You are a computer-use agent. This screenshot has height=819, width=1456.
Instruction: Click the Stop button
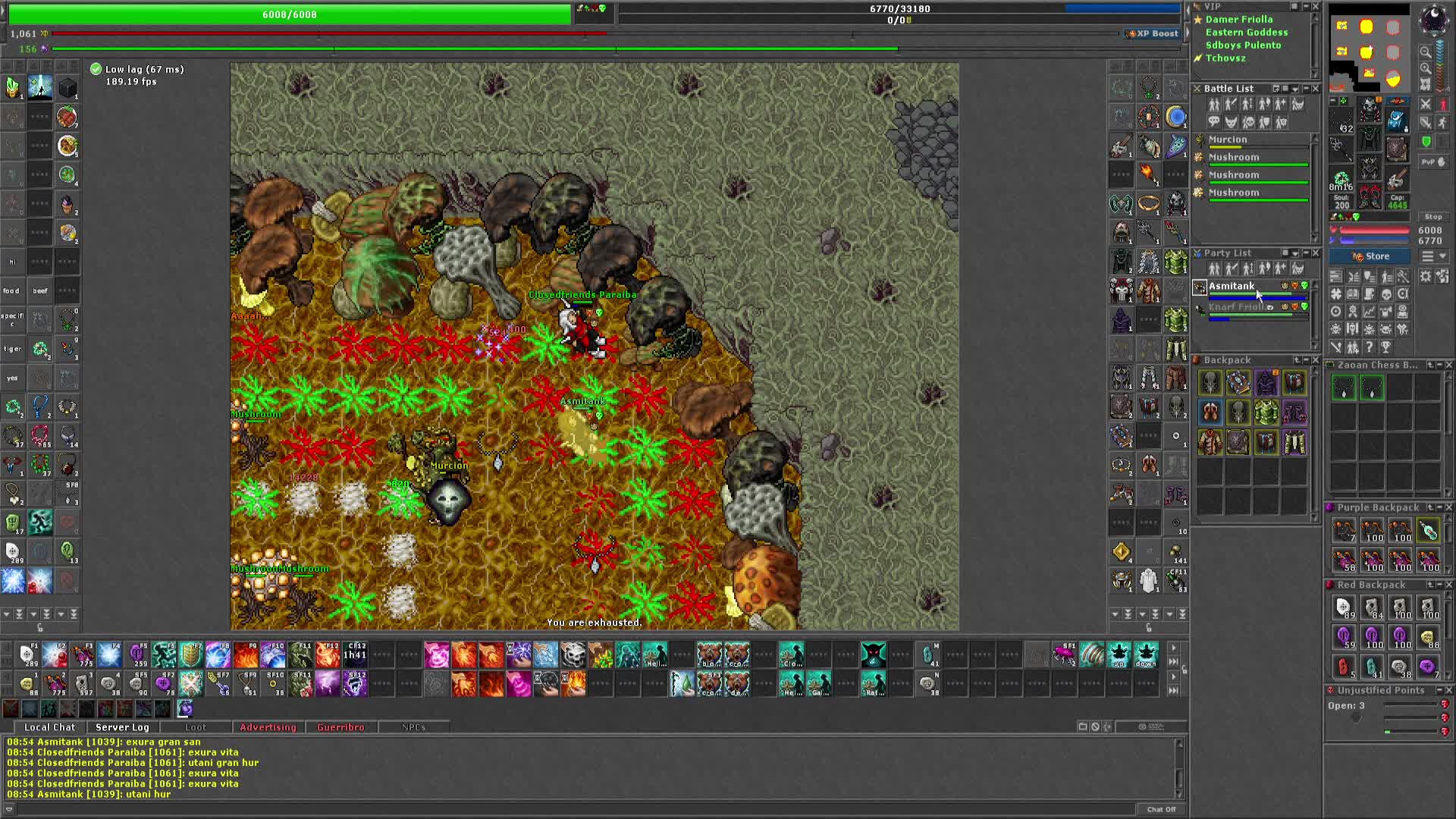click(x=1434, y=217)
